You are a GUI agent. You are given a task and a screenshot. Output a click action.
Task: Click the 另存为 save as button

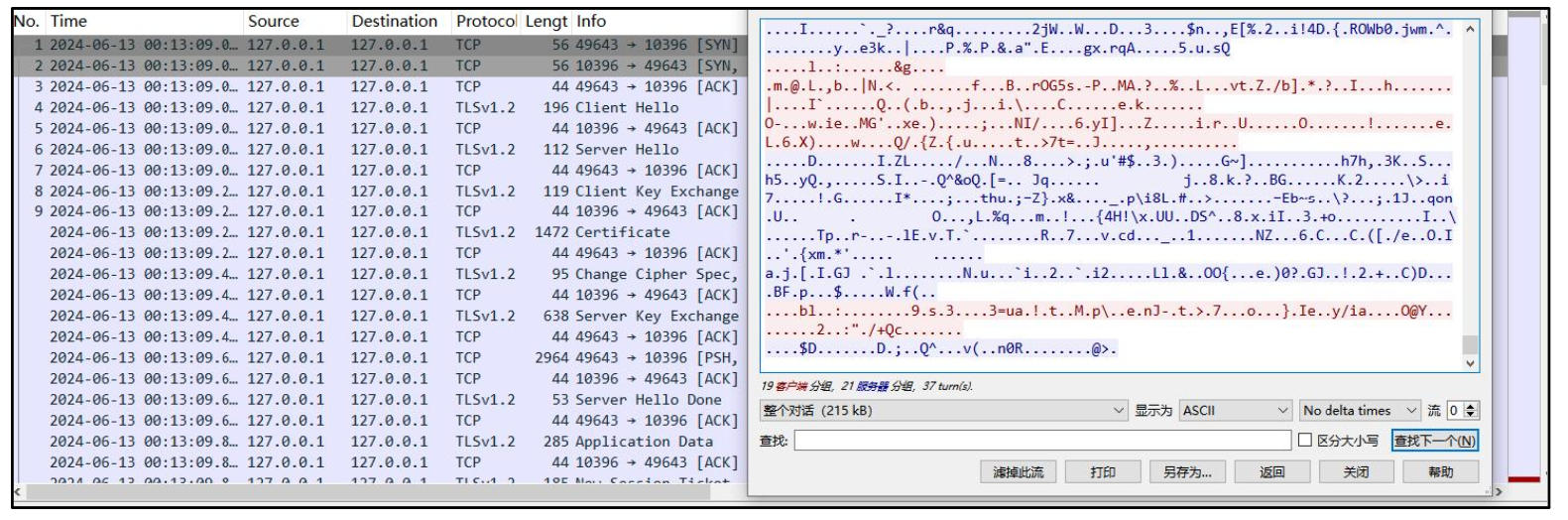pos(1187,472)
